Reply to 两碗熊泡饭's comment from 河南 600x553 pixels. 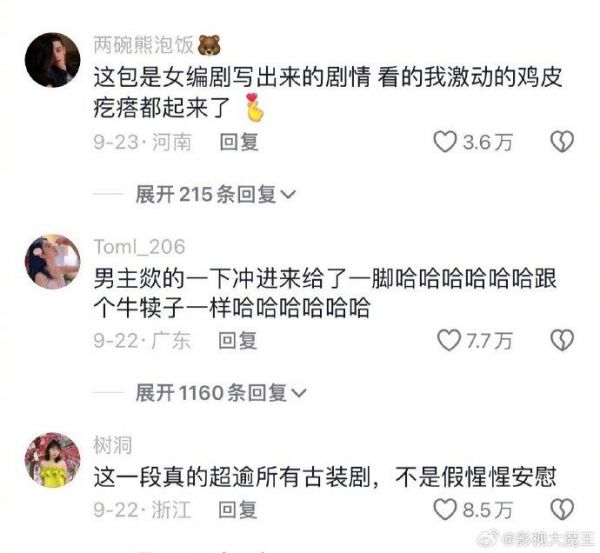(239, 142)
